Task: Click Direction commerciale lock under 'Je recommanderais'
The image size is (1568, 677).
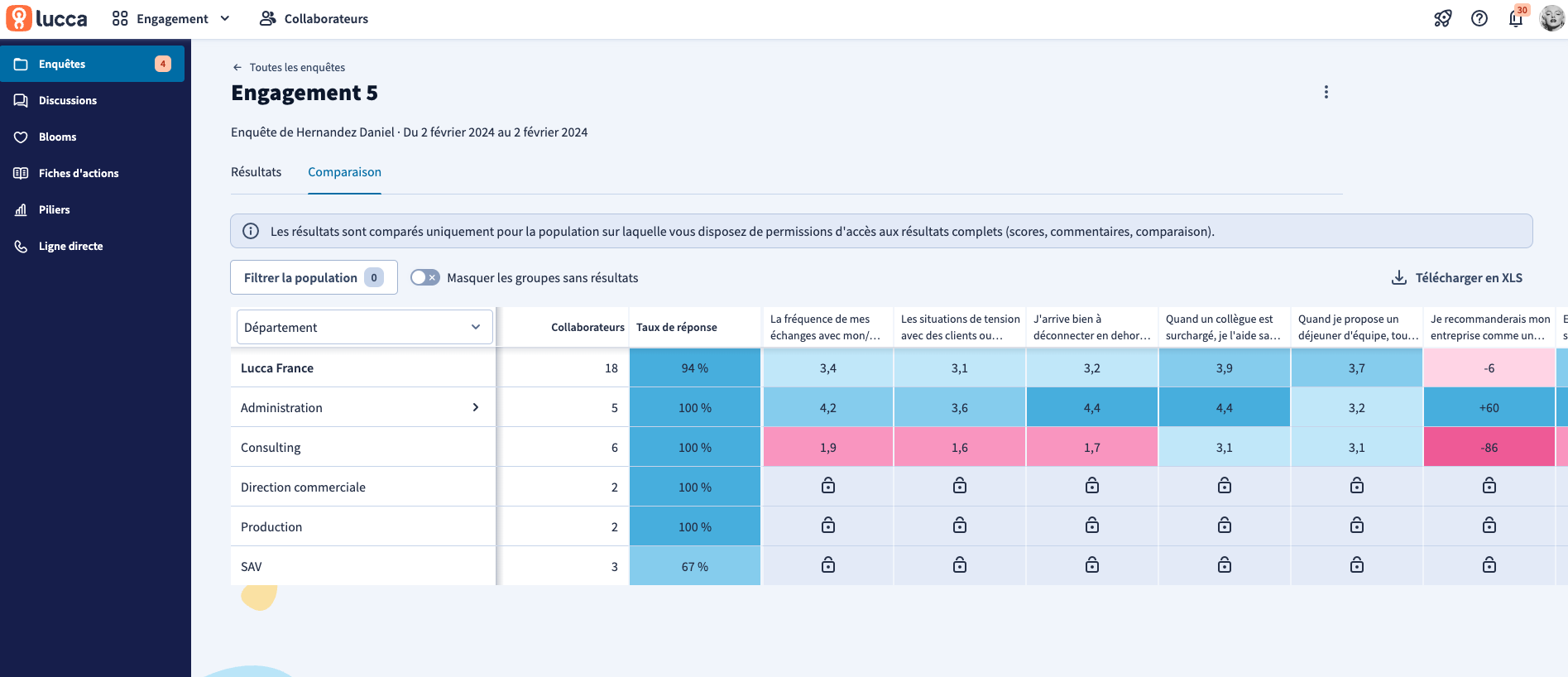Action: point(1489,486)
